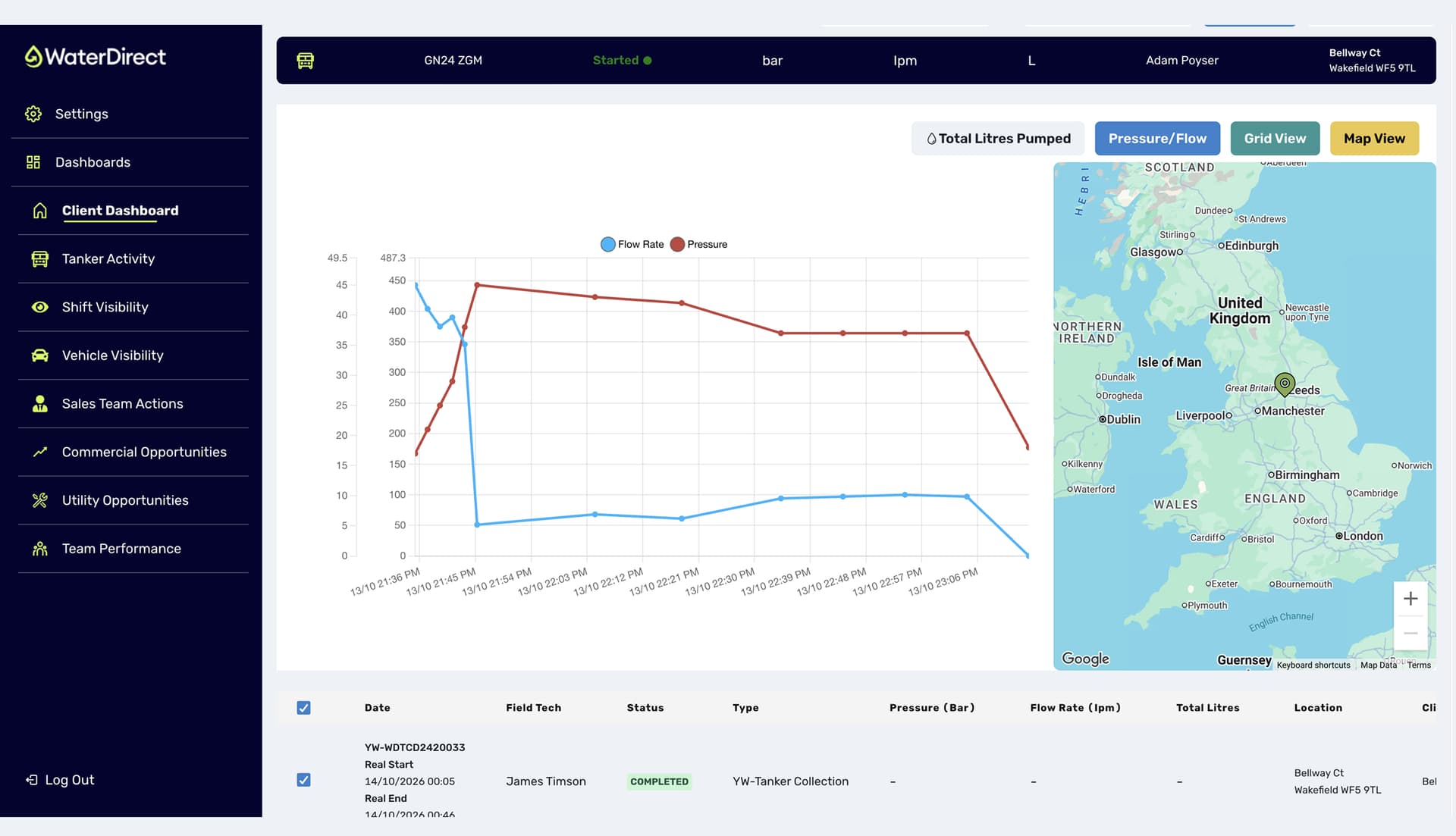The image size is (1456, 836).
Task: Click the COMPLETED status badge
Action: (659, 781)
